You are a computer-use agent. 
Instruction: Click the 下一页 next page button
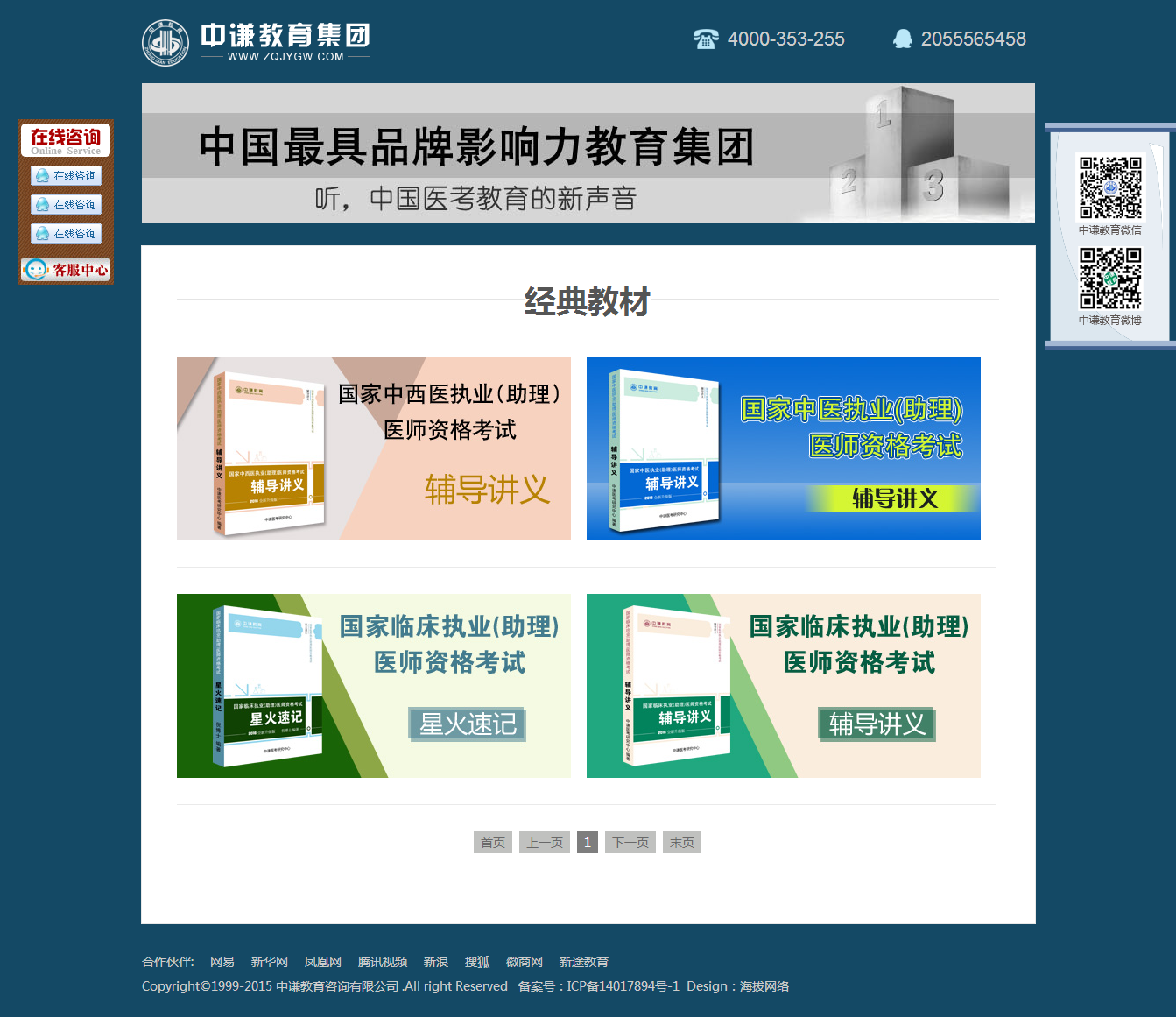tap(630, 843)
